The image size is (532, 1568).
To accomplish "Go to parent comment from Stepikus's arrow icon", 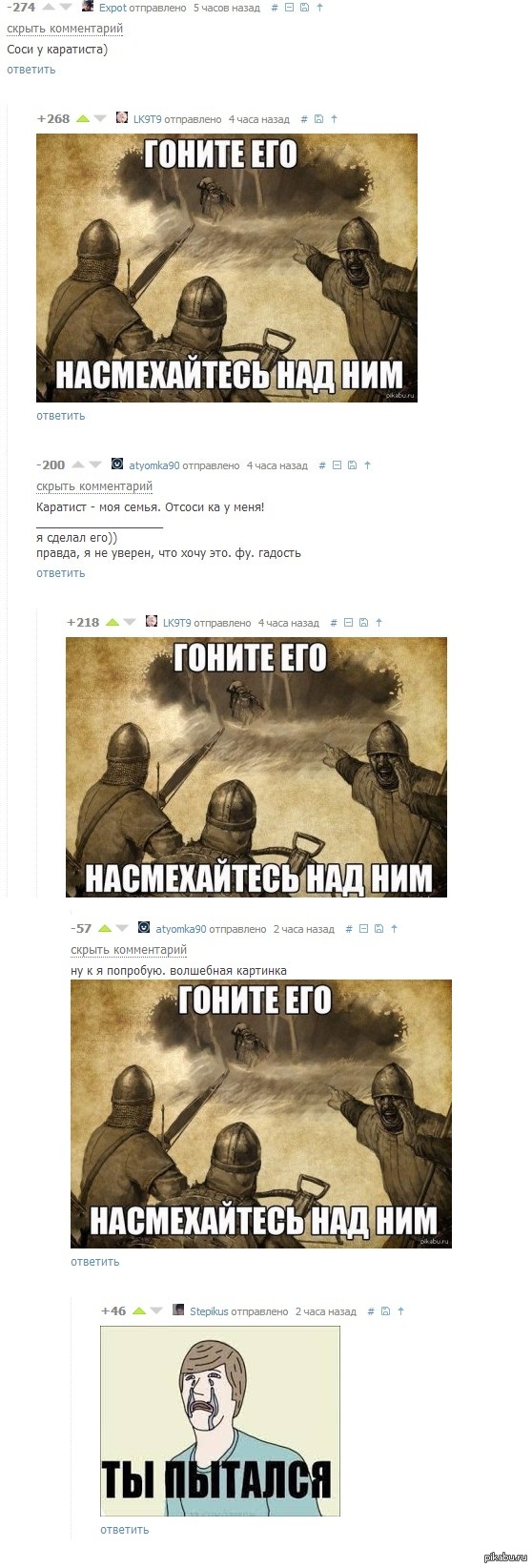I will pyautogui.click(x=400, y=1311).
